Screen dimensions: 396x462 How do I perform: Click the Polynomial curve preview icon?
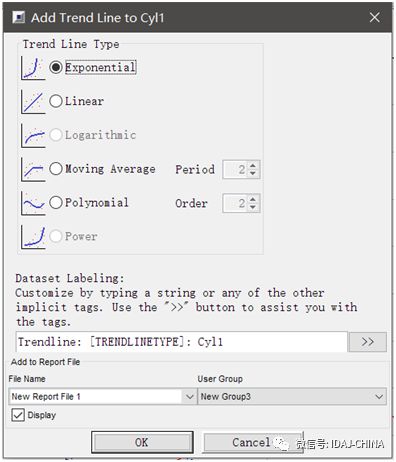click(x=33, y=203)
